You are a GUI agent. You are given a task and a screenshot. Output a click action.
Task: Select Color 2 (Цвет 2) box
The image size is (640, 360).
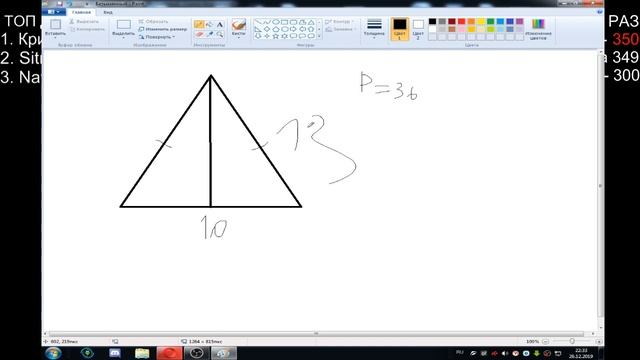tap(418, 29)
